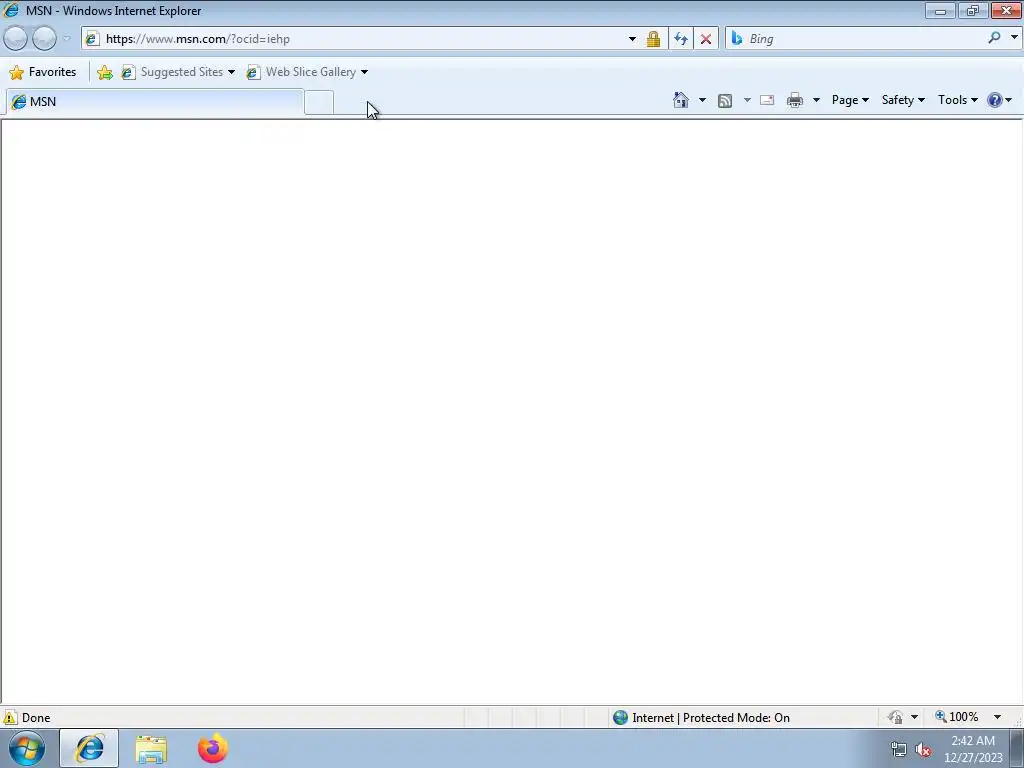1024x768 pixels.
Task: Go back using the Back arrow button
Action: pyautogui.click(x=16, y=39)
